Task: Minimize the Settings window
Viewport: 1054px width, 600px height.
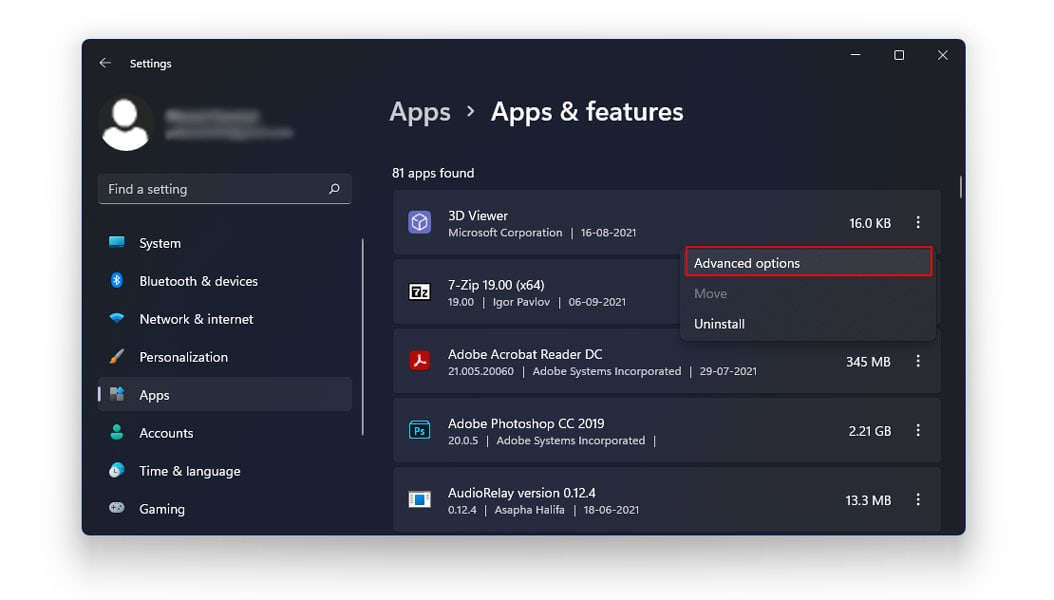Action: (x=855, y=55)
